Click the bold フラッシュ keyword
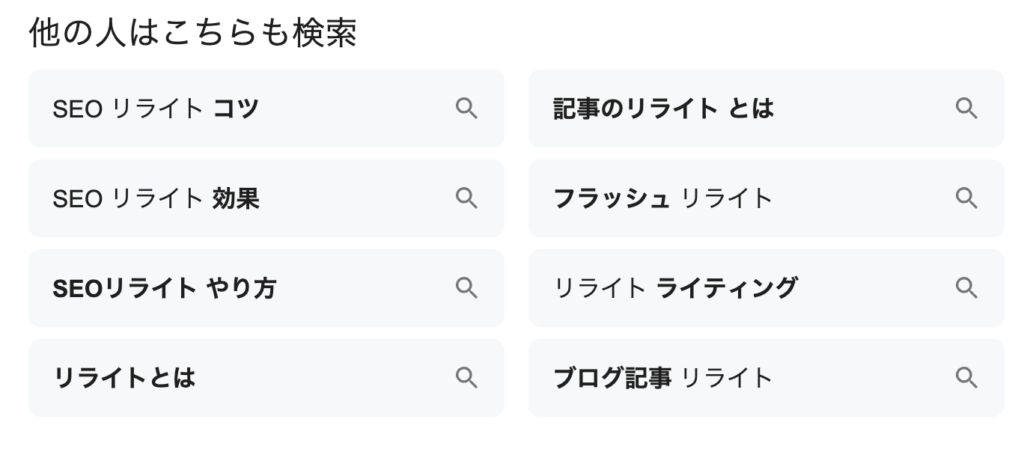Screen dimensions: 1024x461 [611, 199]
